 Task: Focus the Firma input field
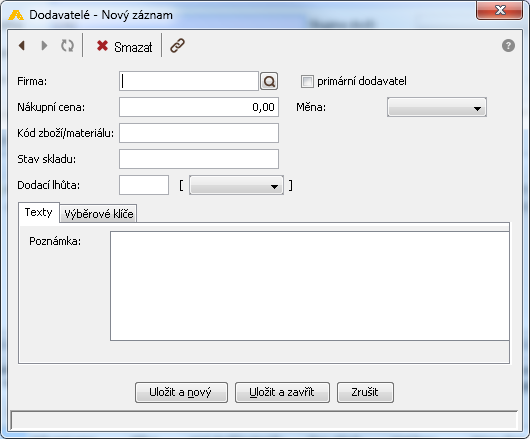[189, 81]
